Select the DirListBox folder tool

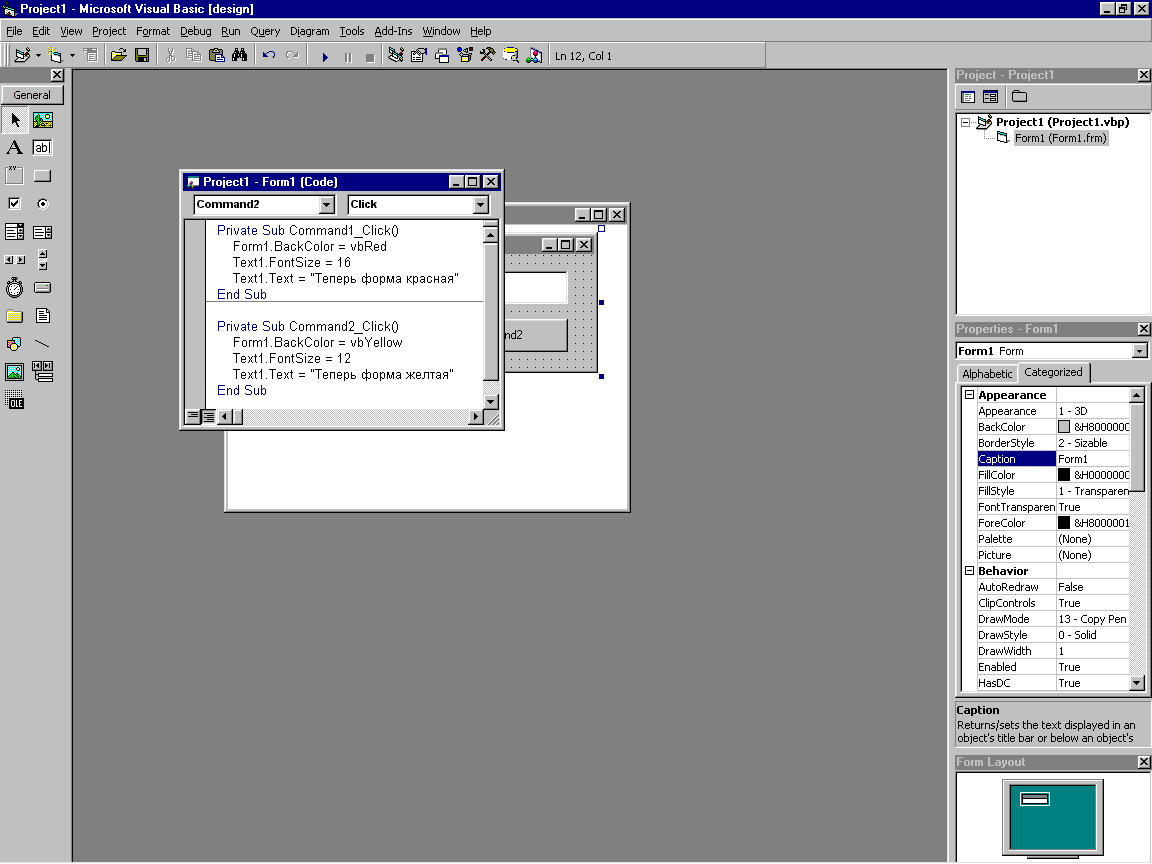pyautogui.click(x=15, y=316)
